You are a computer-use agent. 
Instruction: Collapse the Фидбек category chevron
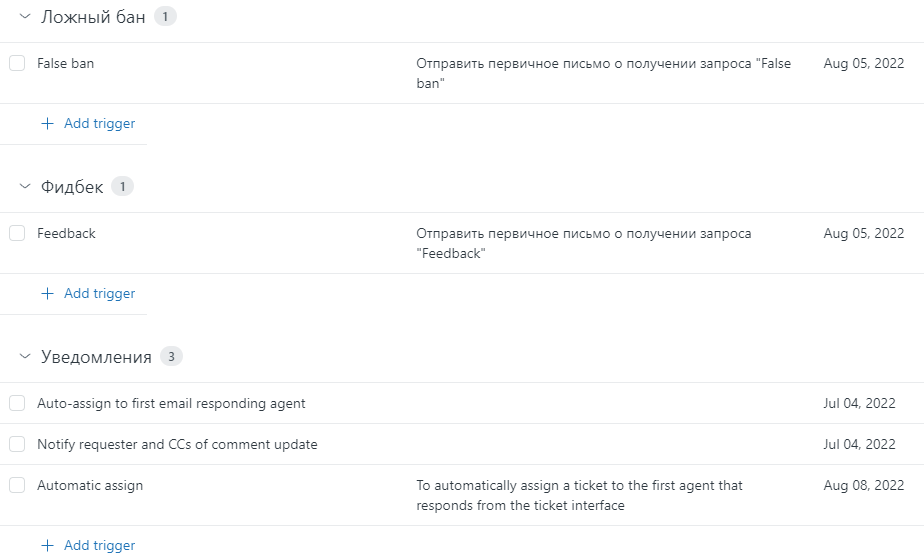click(25, 187)
